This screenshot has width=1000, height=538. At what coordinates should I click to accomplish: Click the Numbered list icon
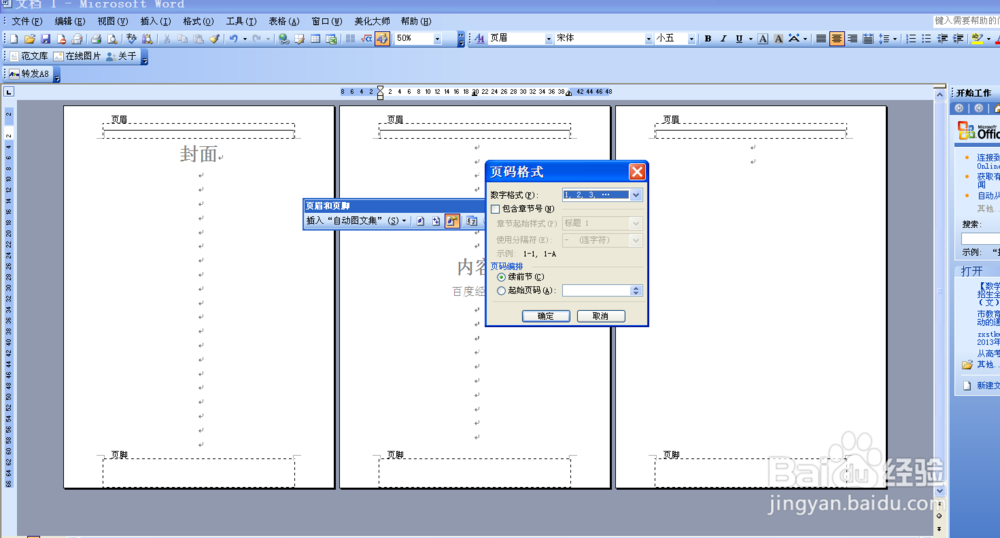point(911,39)
